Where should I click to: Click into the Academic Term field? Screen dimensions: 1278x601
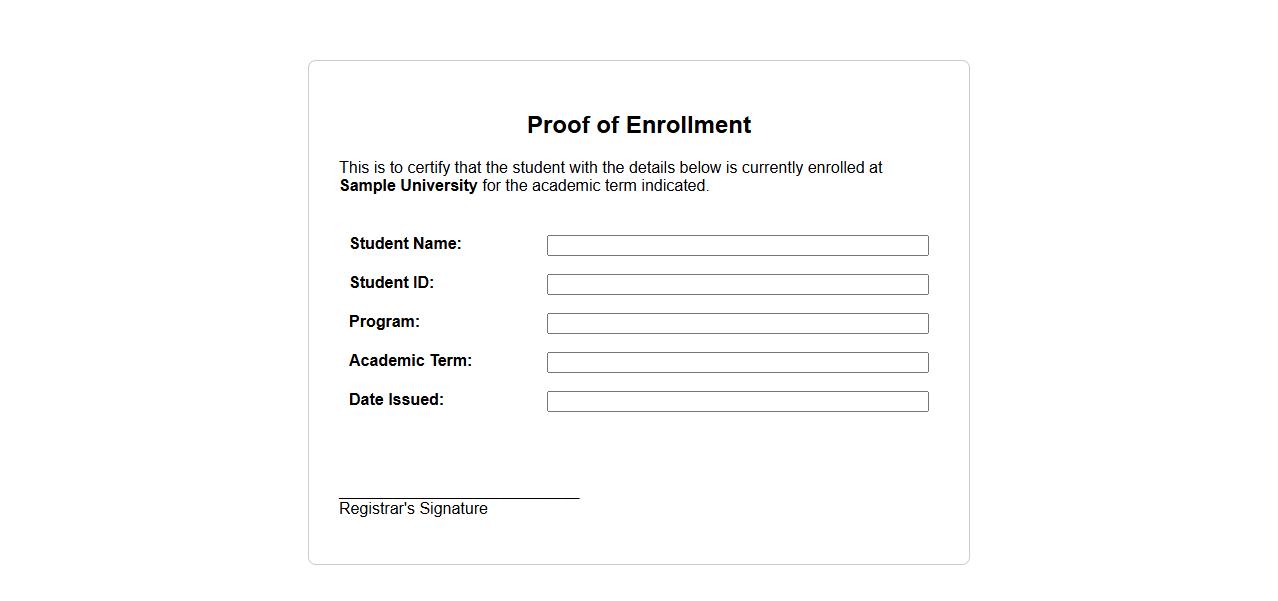[x=737, y=362]
